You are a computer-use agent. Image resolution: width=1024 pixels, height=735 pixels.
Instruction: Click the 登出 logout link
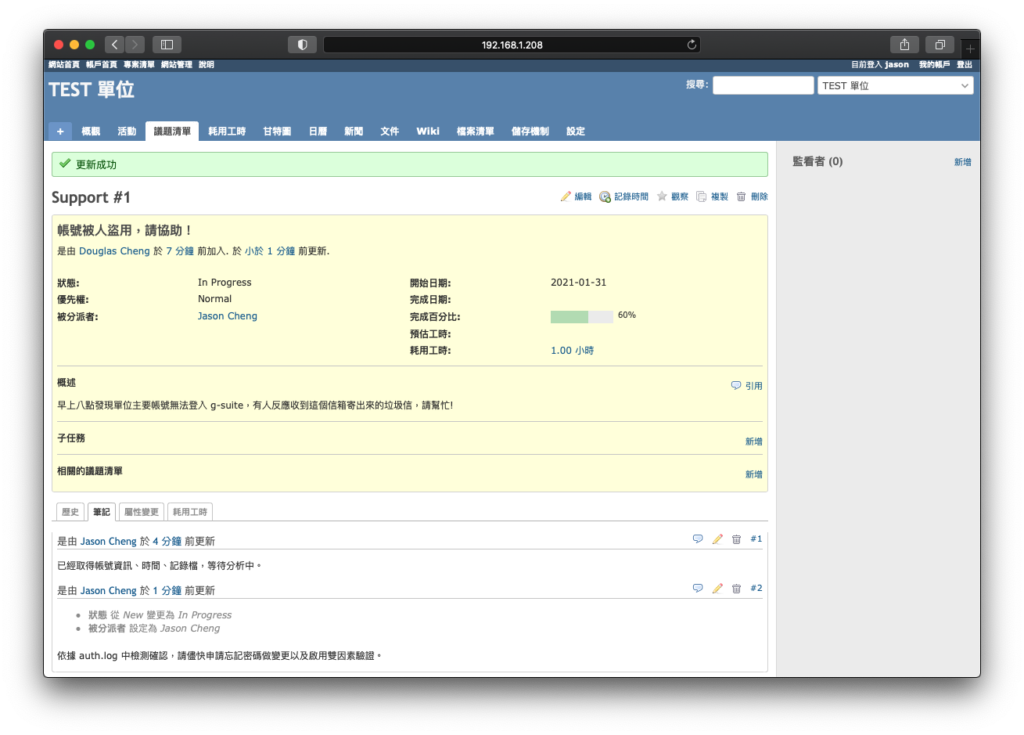click(x=965, y=65)
